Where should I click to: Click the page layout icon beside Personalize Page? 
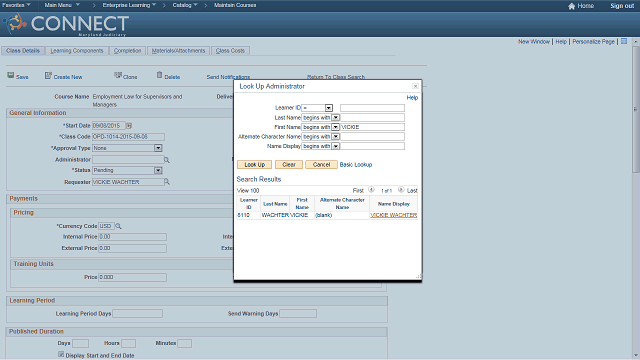pos(624,41)
